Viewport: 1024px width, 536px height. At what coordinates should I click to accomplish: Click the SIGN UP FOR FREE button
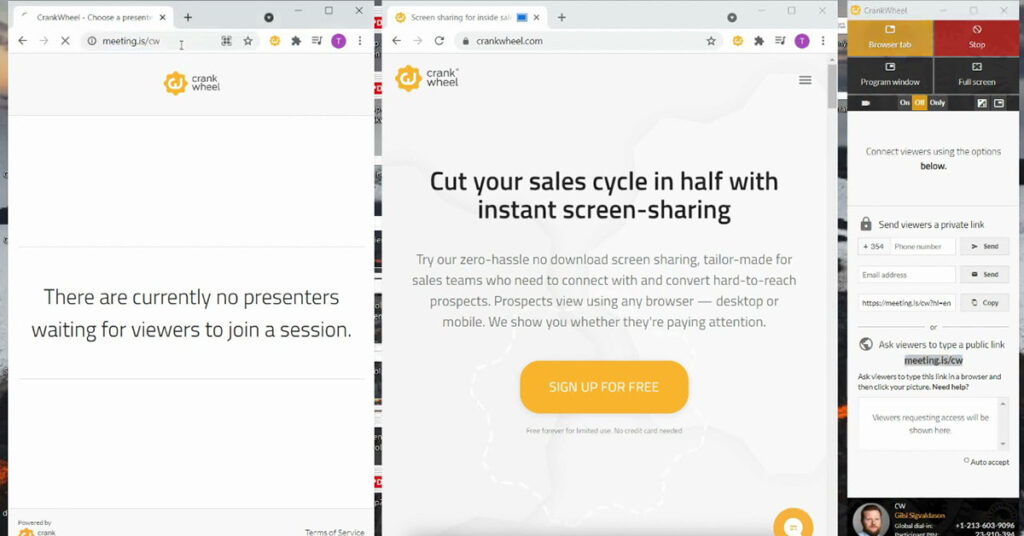(x=603, y=387)
